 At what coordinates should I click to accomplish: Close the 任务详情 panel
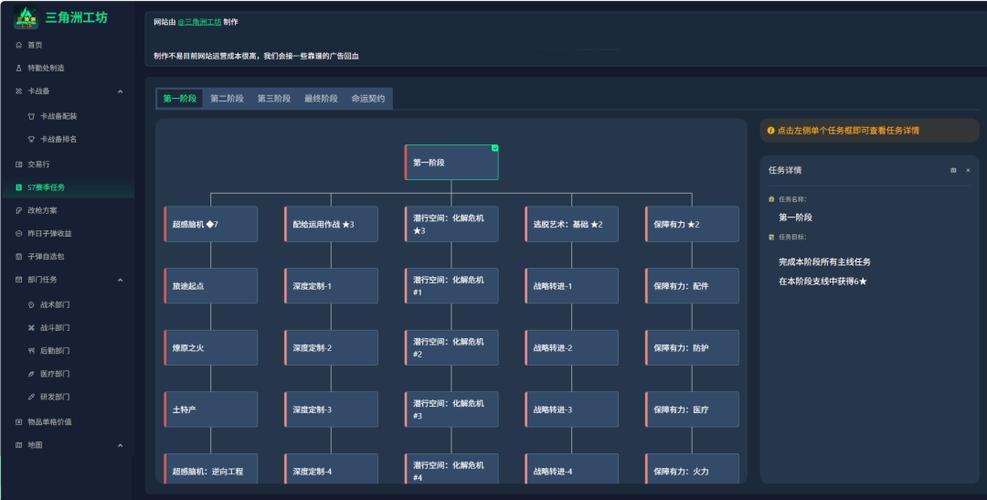click(968, 171)
